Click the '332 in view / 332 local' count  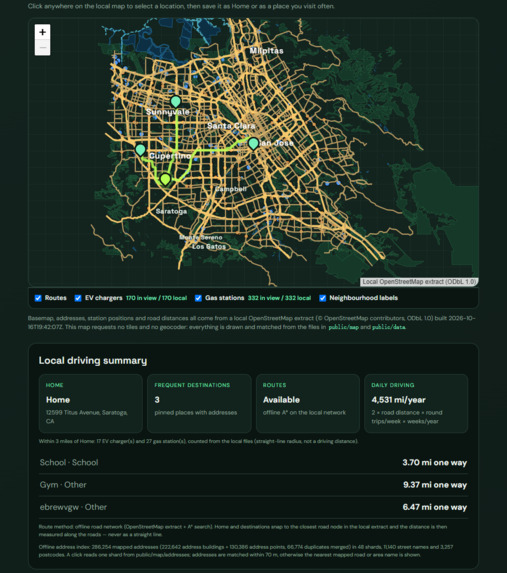click(279, 298)
